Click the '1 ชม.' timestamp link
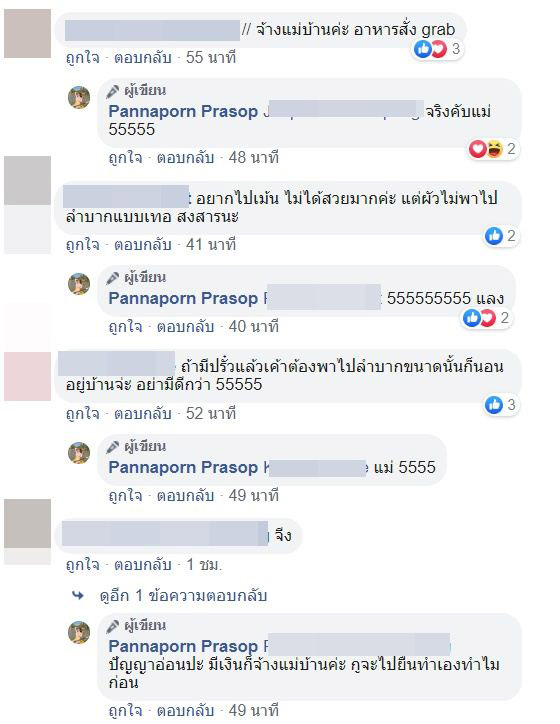The width and height of the screenshot is (560, 724). [204, 565]
